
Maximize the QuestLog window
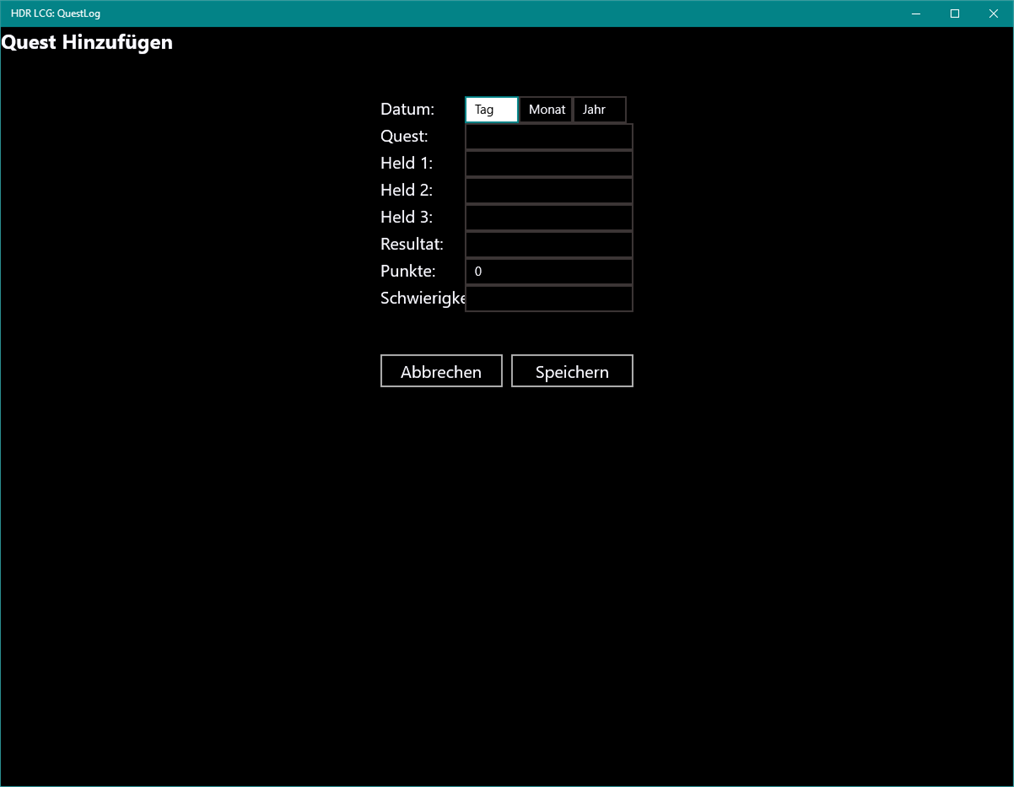pyautogui.click(x=954, y=13)
